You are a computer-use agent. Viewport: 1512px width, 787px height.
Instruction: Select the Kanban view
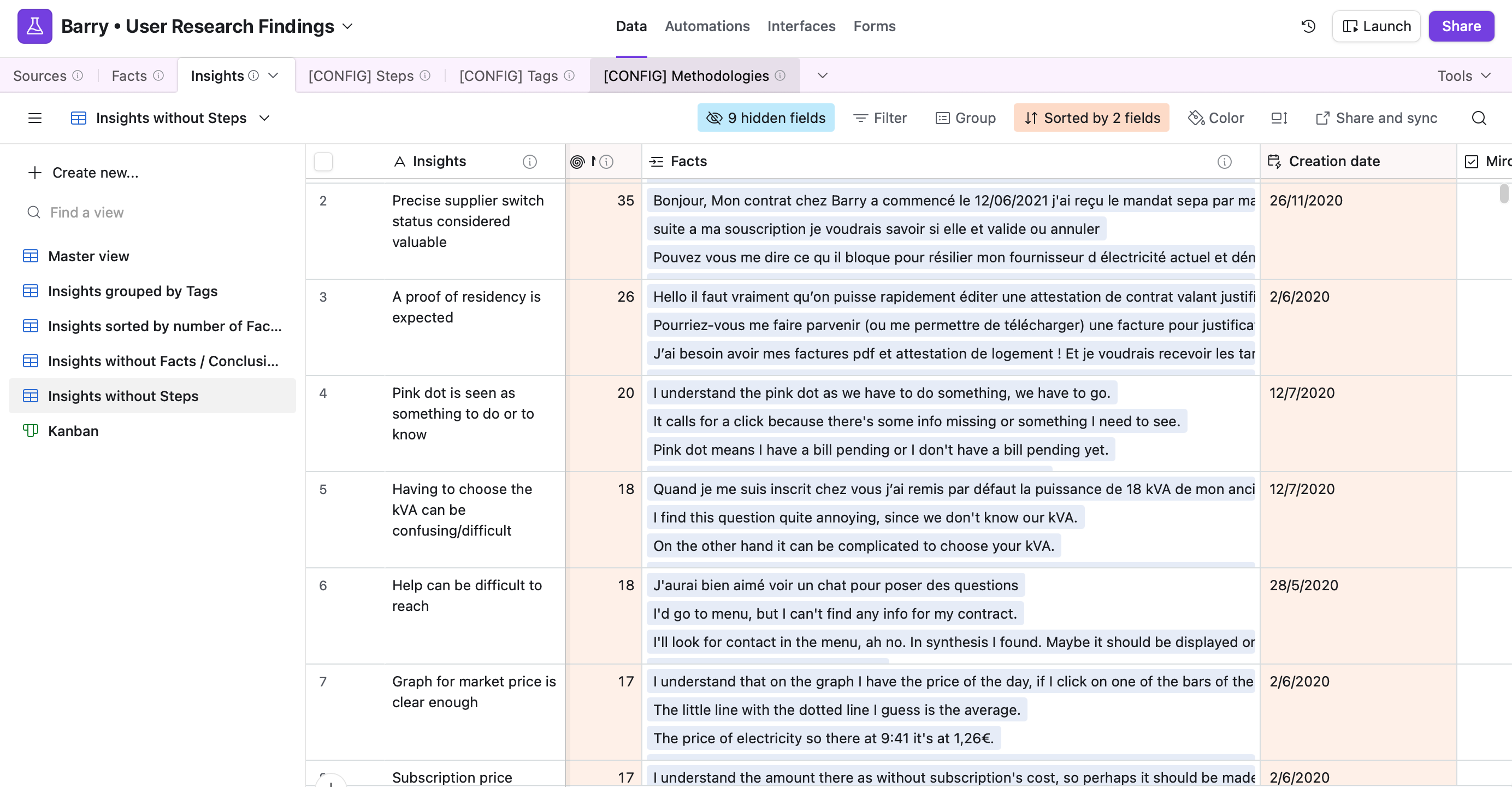(x=152, y=431)
